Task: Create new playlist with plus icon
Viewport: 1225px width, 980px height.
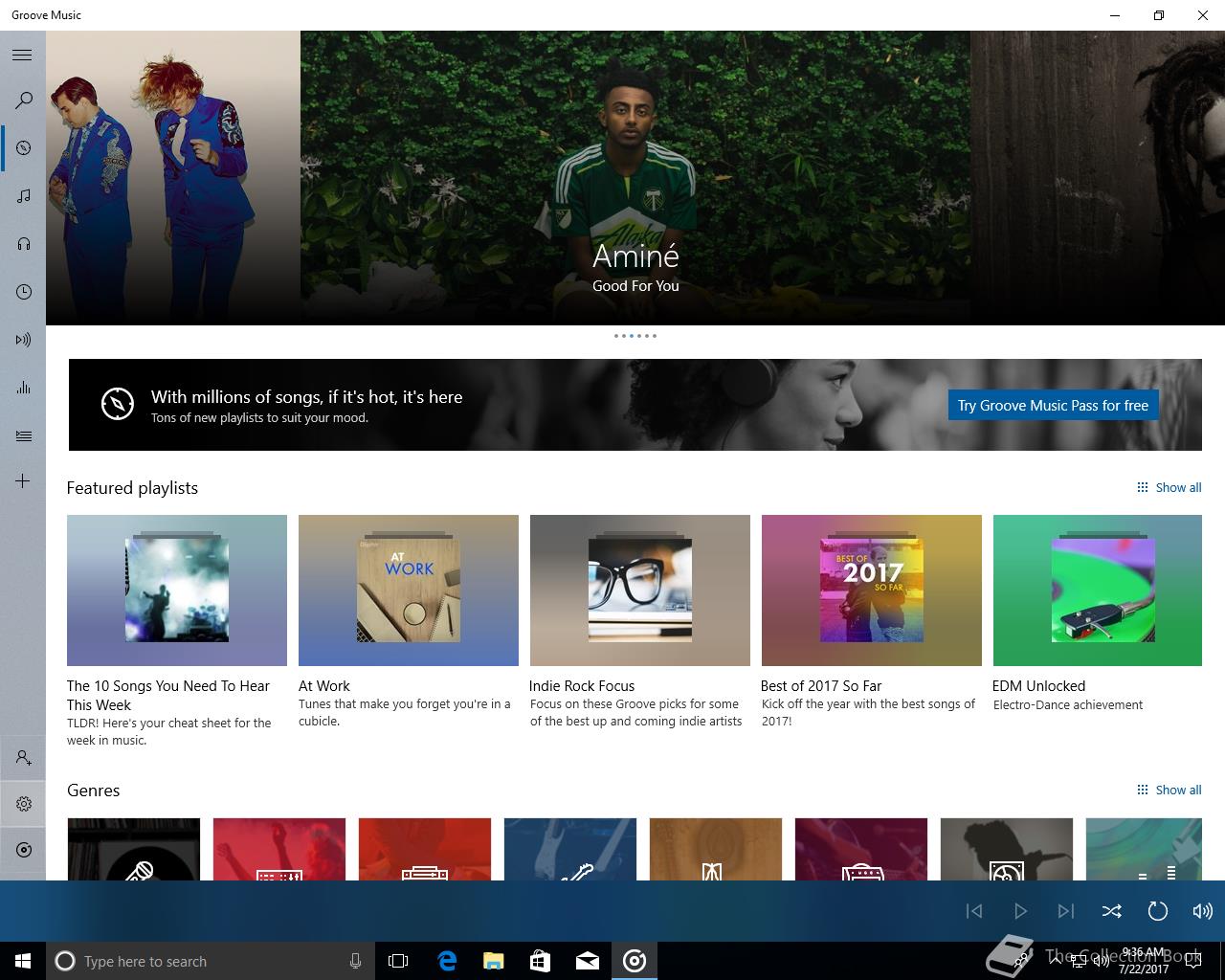Action: (23, 480)
